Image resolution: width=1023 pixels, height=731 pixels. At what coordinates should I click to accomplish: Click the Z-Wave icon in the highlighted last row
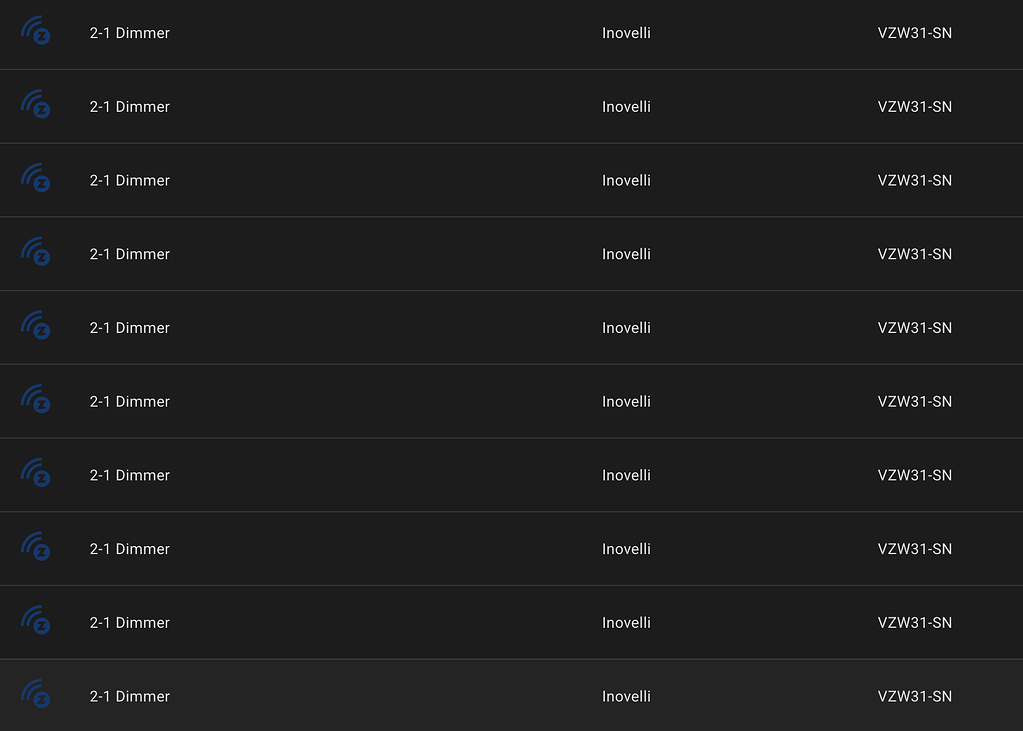tap(35, 694)
